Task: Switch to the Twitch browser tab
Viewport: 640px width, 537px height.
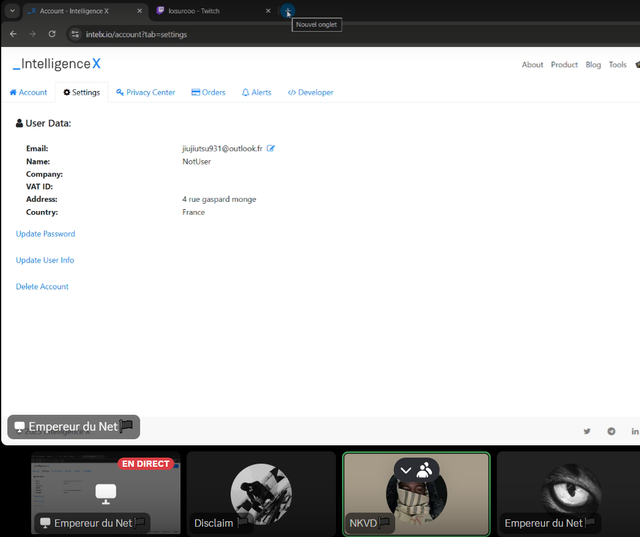Action: 214,11
